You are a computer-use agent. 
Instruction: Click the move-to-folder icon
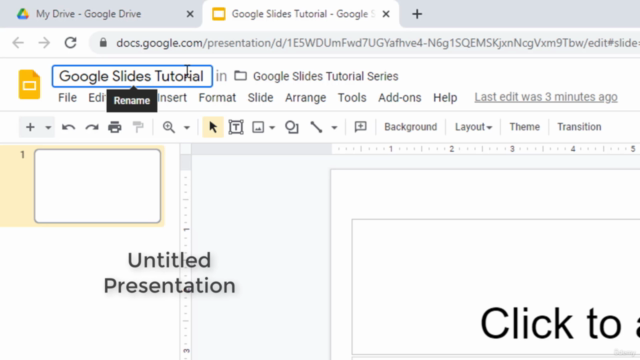[240, 76]
